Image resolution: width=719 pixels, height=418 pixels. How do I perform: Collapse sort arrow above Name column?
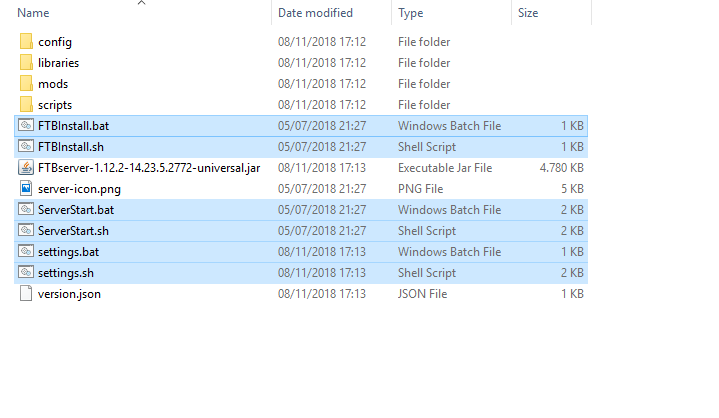coord(141,3)
